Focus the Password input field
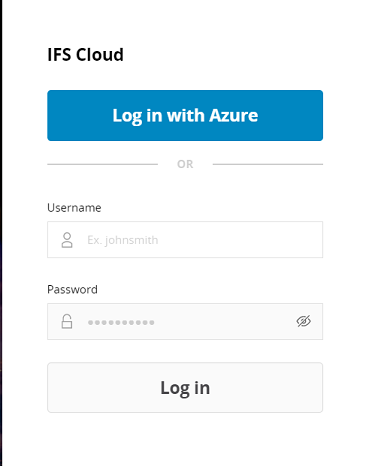Viewport: 366px width, 466px height. 185,321
